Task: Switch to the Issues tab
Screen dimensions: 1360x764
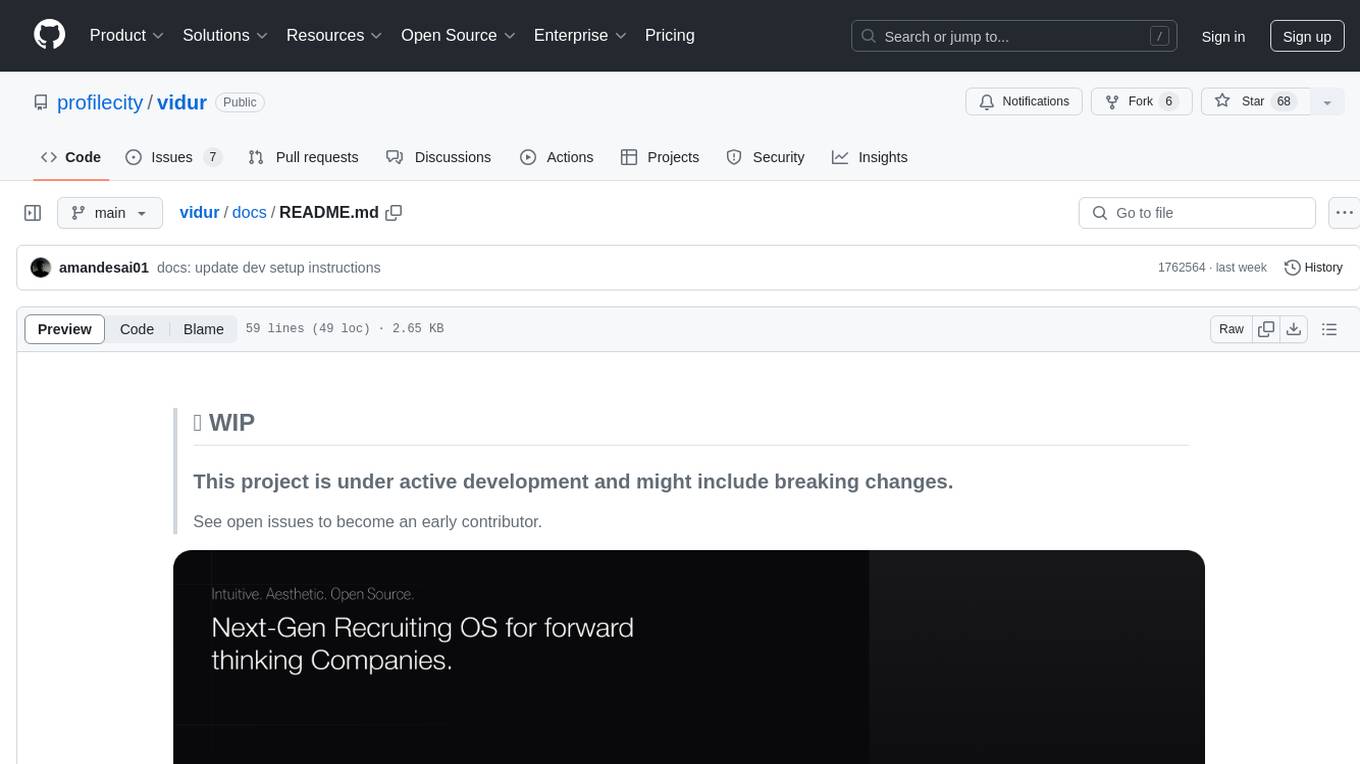Action: tap(173, 157)
